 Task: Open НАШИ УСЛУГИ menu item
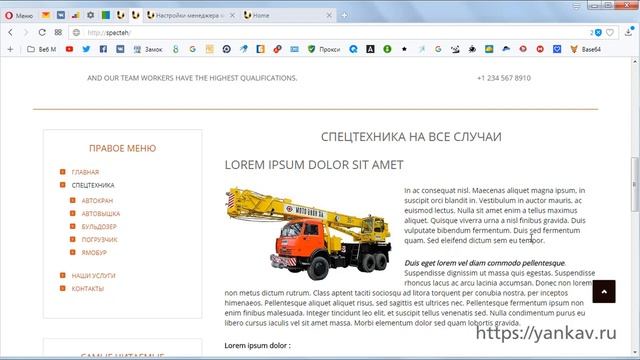93,276
